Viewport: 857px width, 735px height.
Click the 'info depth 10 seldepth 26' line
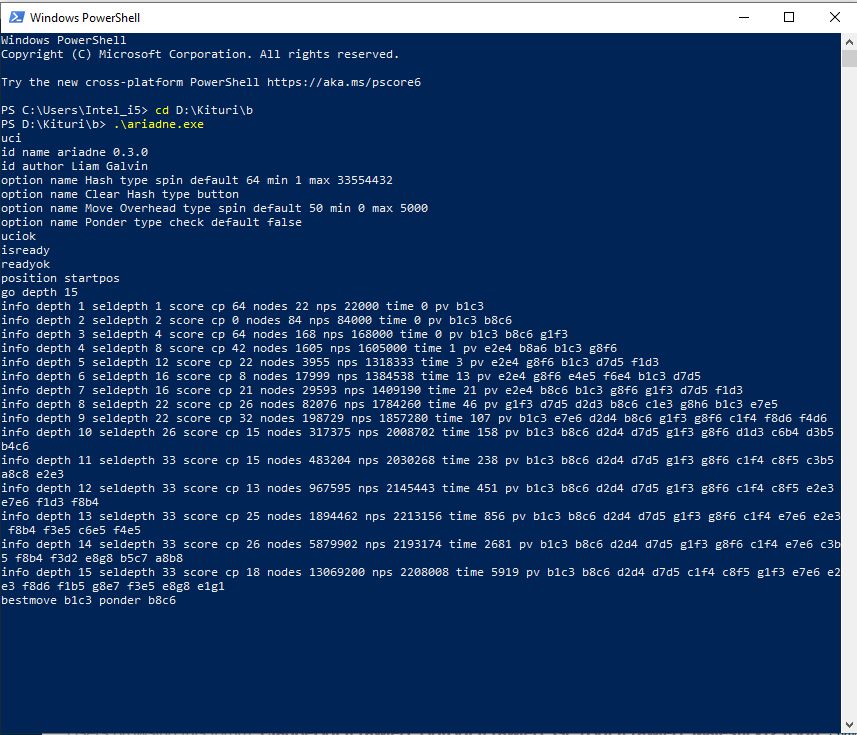(x=418, y=439)
